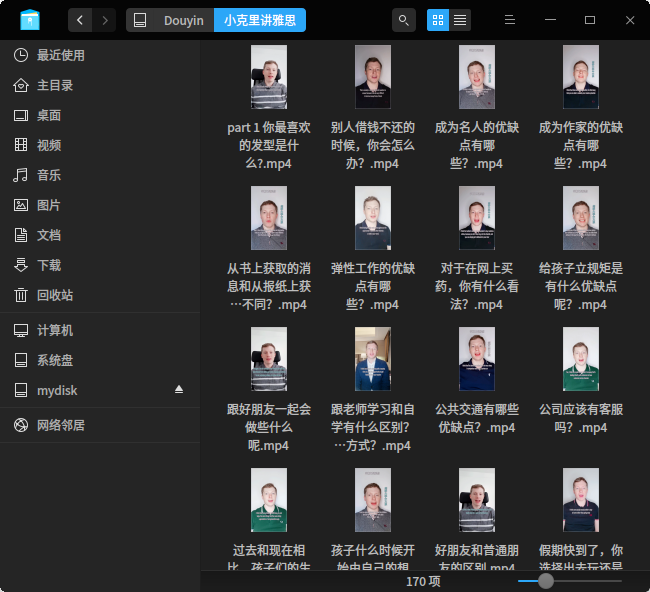
Task: Open 视频 videos folder
Action: pyautogui.click(x=100, y=145)
